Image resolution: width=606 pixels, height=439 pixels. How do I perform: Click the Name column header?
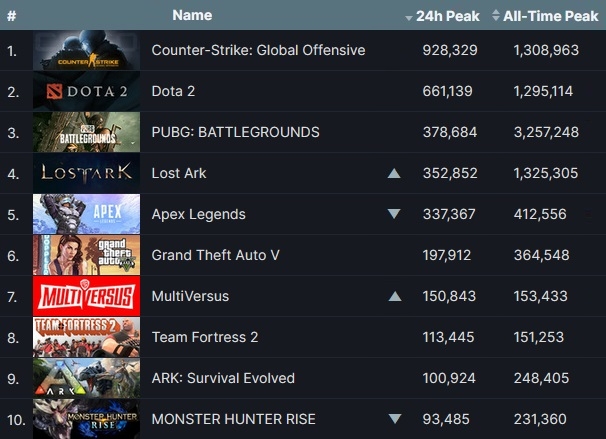point(192,15)
